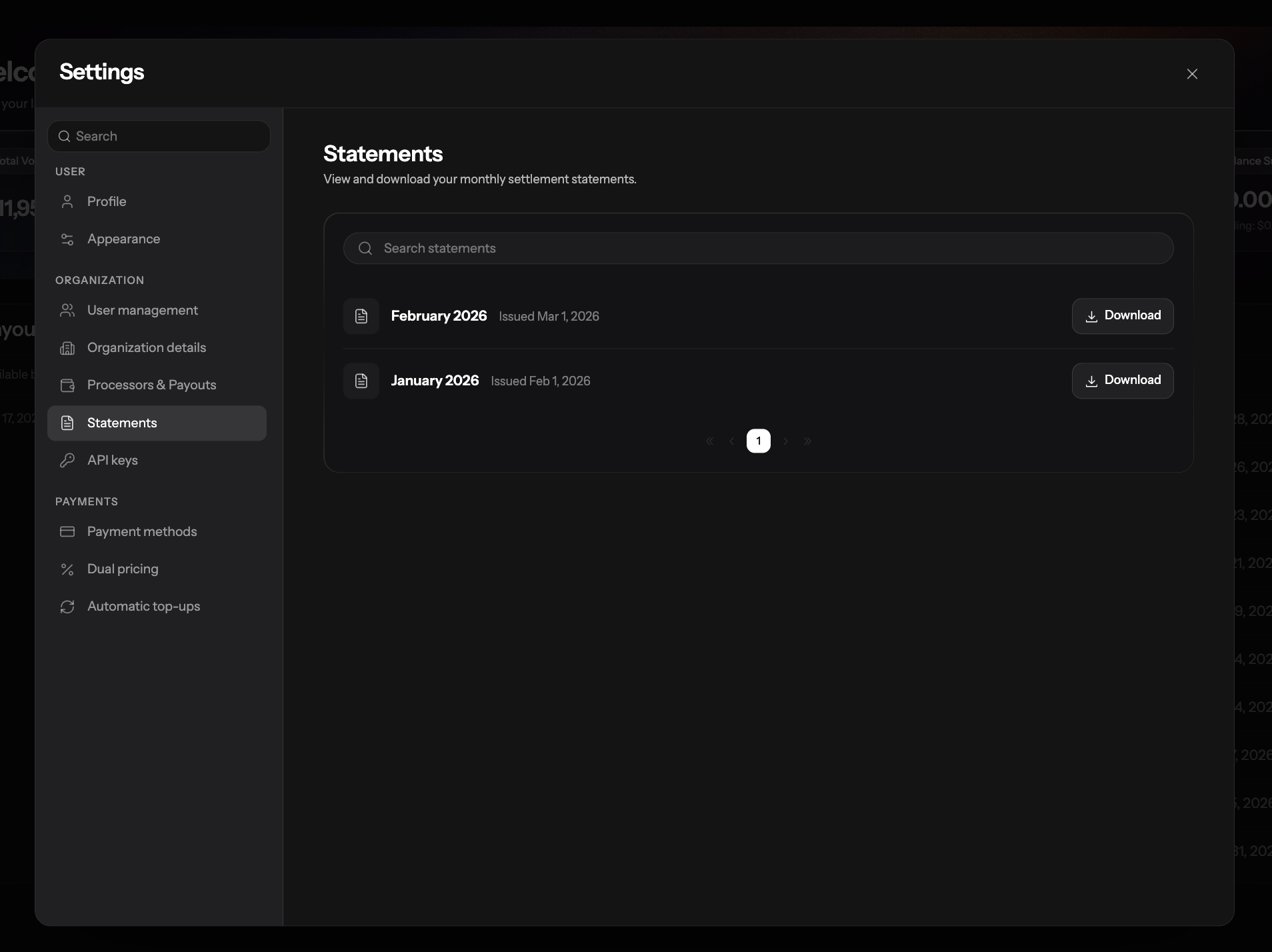Focus the Search statements field
This screenshot has width=1272, height=952.
tap(759, 248)
